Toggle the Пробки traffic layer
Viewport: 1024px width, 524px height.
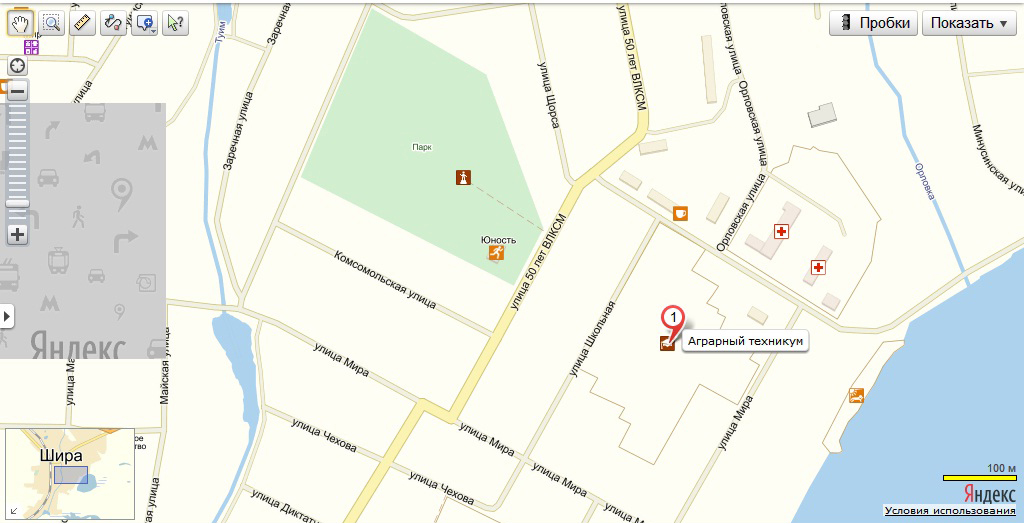pos(873,24)
